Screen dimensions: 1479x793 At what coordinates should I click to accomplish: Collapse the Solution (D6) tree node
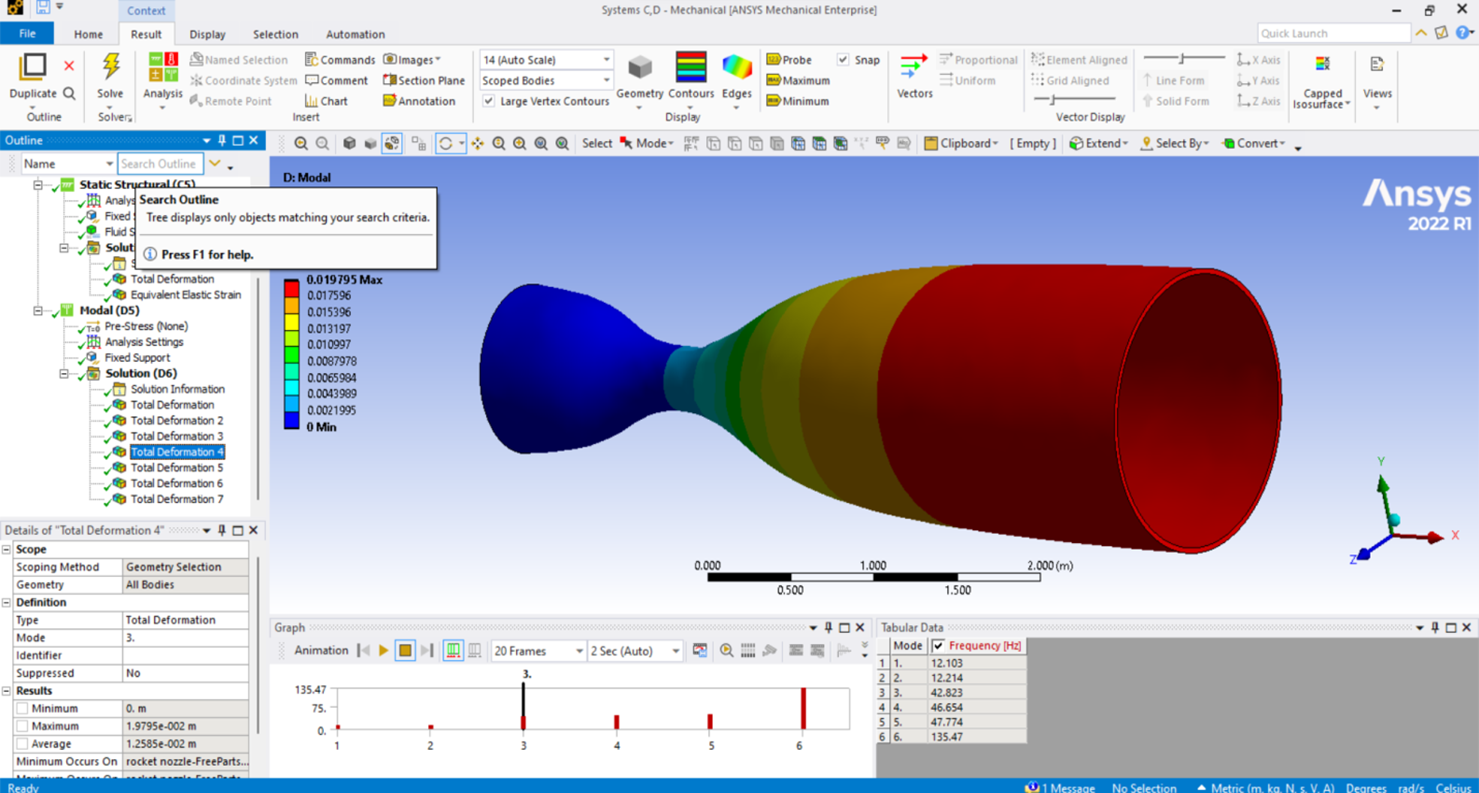64,374
